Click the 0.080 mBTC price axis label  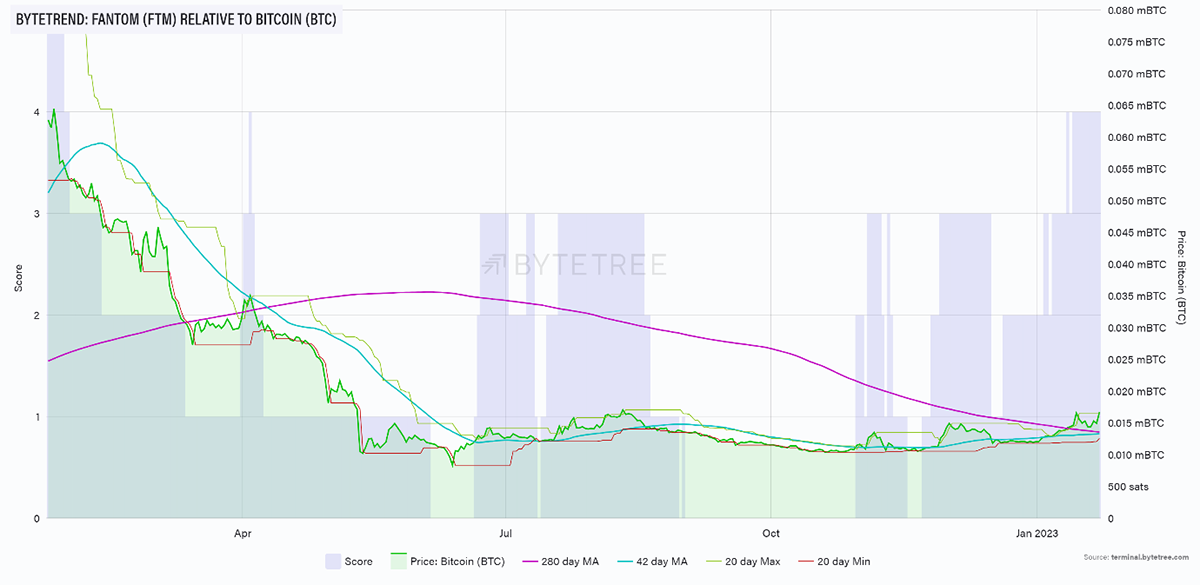click(1137, 10)
